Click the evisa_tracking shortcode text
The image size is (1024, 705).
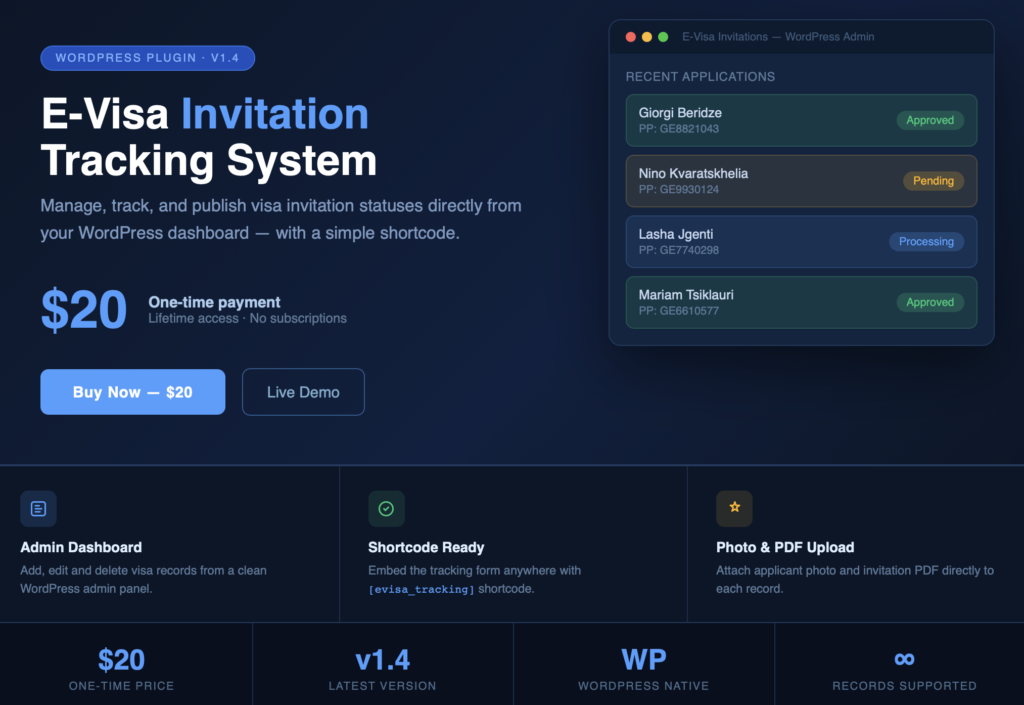click(x=421, y=590)
